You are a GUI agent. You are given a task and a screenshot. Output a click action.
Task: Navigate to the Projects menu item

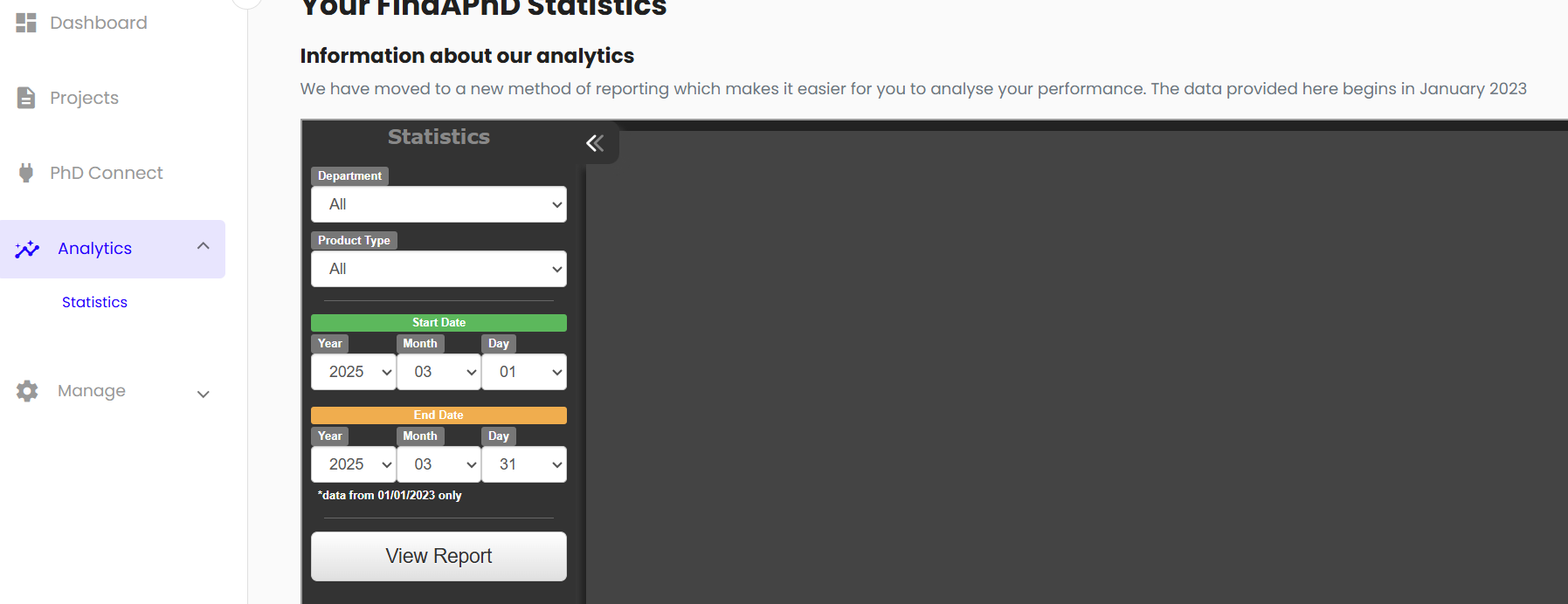(x=84, y=98)
